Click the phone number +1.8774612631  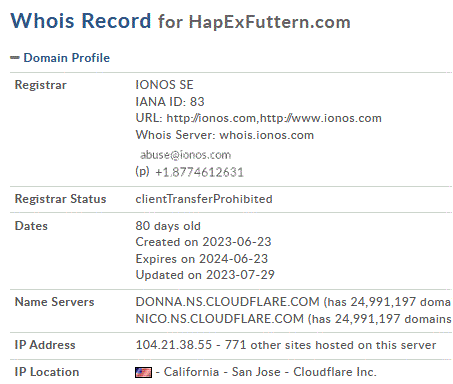[x=199, y=172]
